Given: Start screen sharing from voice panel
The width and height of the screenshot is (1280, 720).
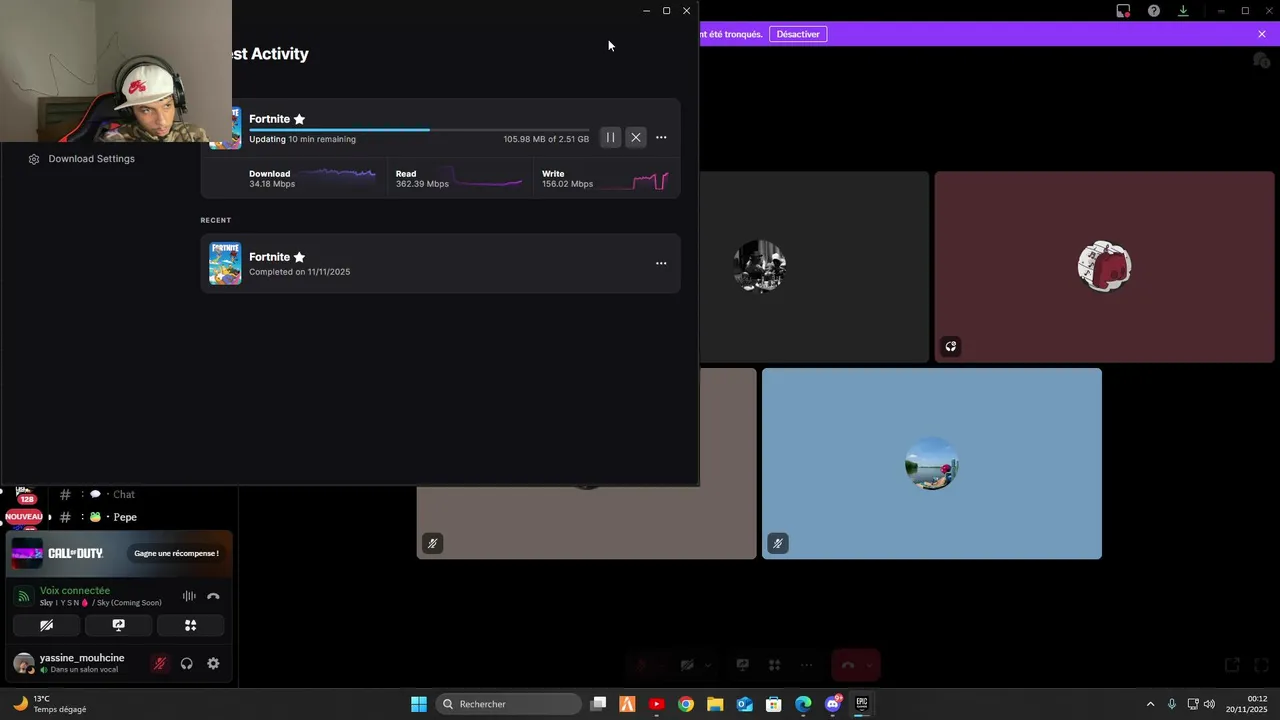Looking at the screenshot, I should click(x=118, y=625).
